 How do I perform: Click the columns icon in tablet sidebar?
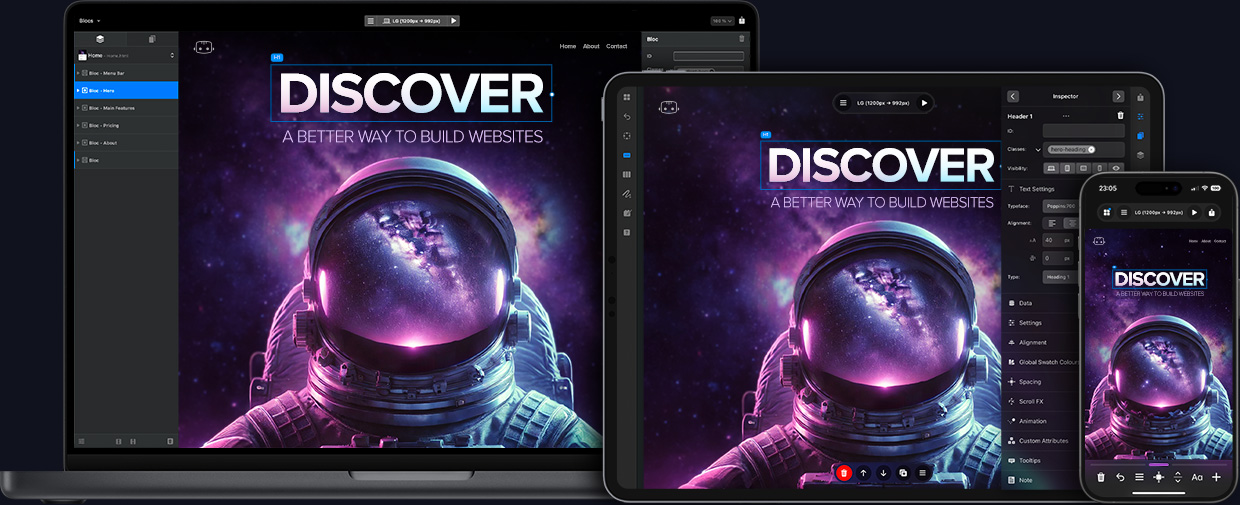pyautogui.click(x=627, y=174)
